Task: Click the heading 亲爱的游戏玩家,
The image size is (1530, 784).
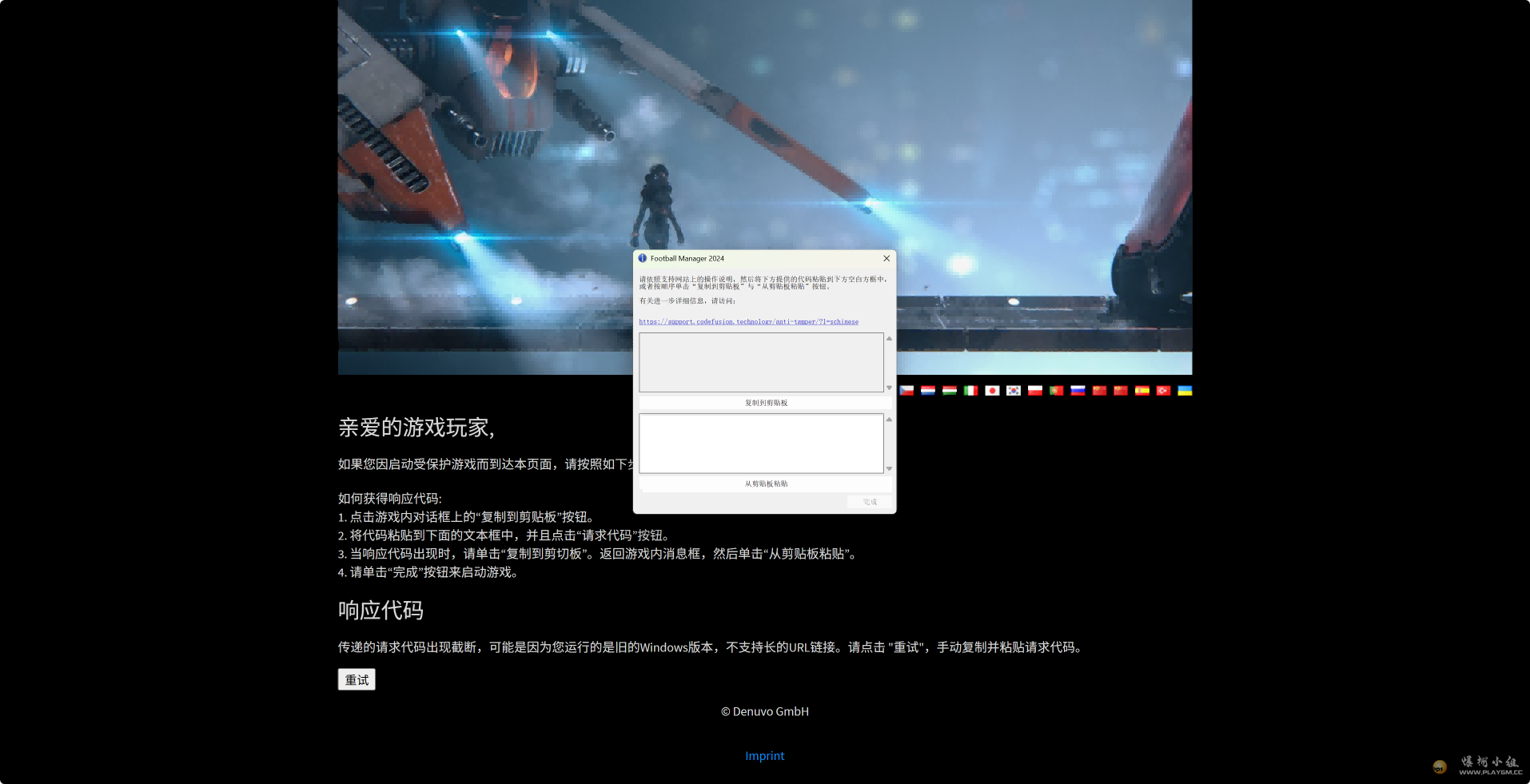Action: point(416,428)
